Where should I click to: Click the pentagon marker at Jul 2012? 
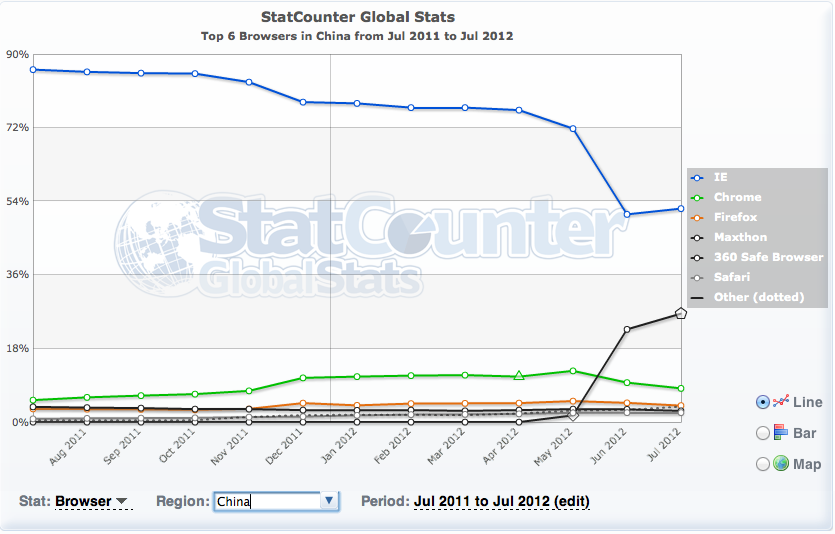coord(681,313)
